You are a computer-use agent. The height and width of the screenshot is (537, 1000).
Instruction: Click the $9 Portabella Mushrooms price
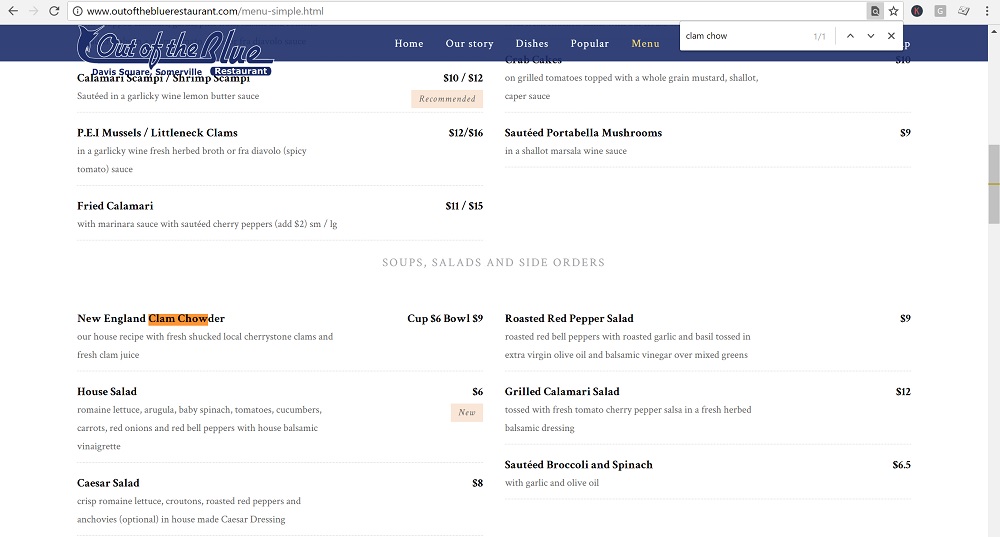pos(905,133)
